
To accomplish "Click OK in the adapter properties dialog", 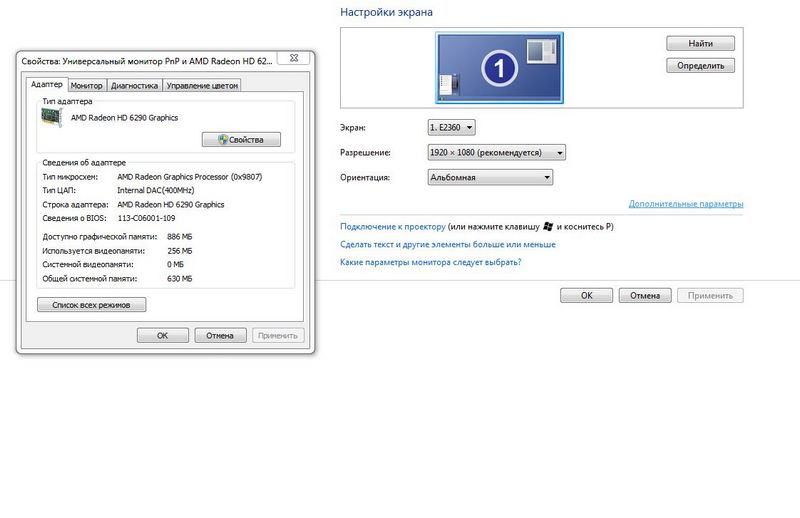I will pos(162,336).
